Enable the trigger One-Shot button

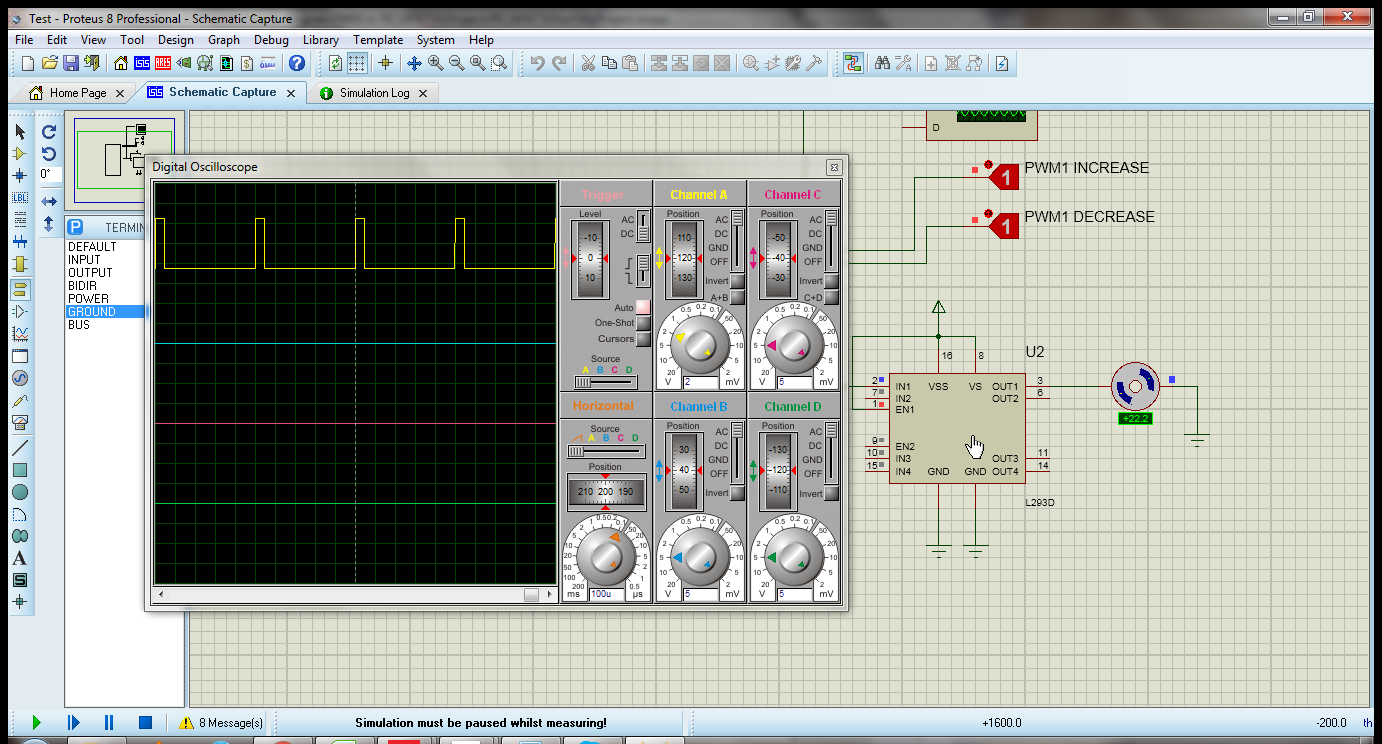point(643,323)
